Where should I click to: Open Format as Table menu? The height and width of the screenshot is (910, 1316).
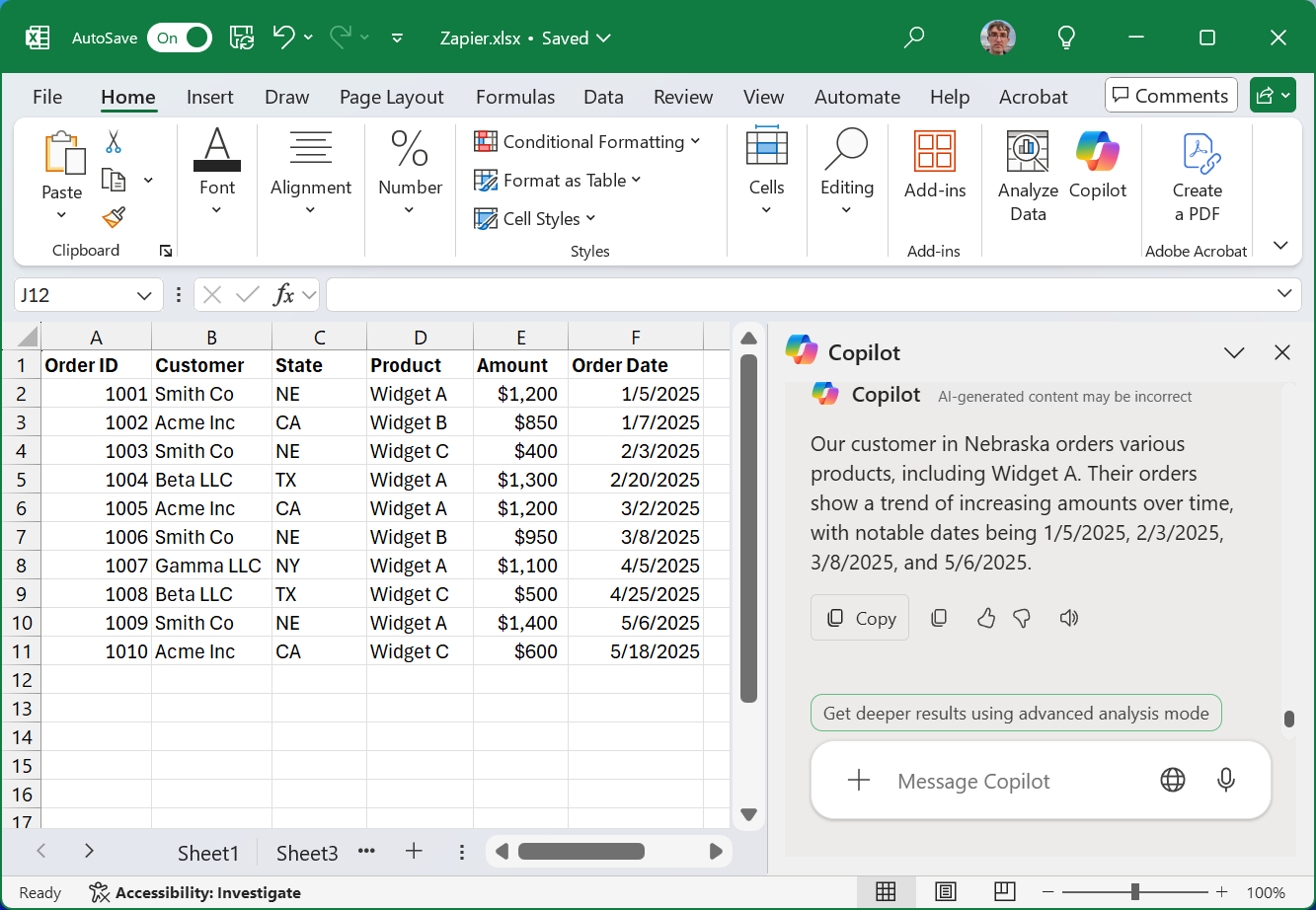tap(558, 181)
